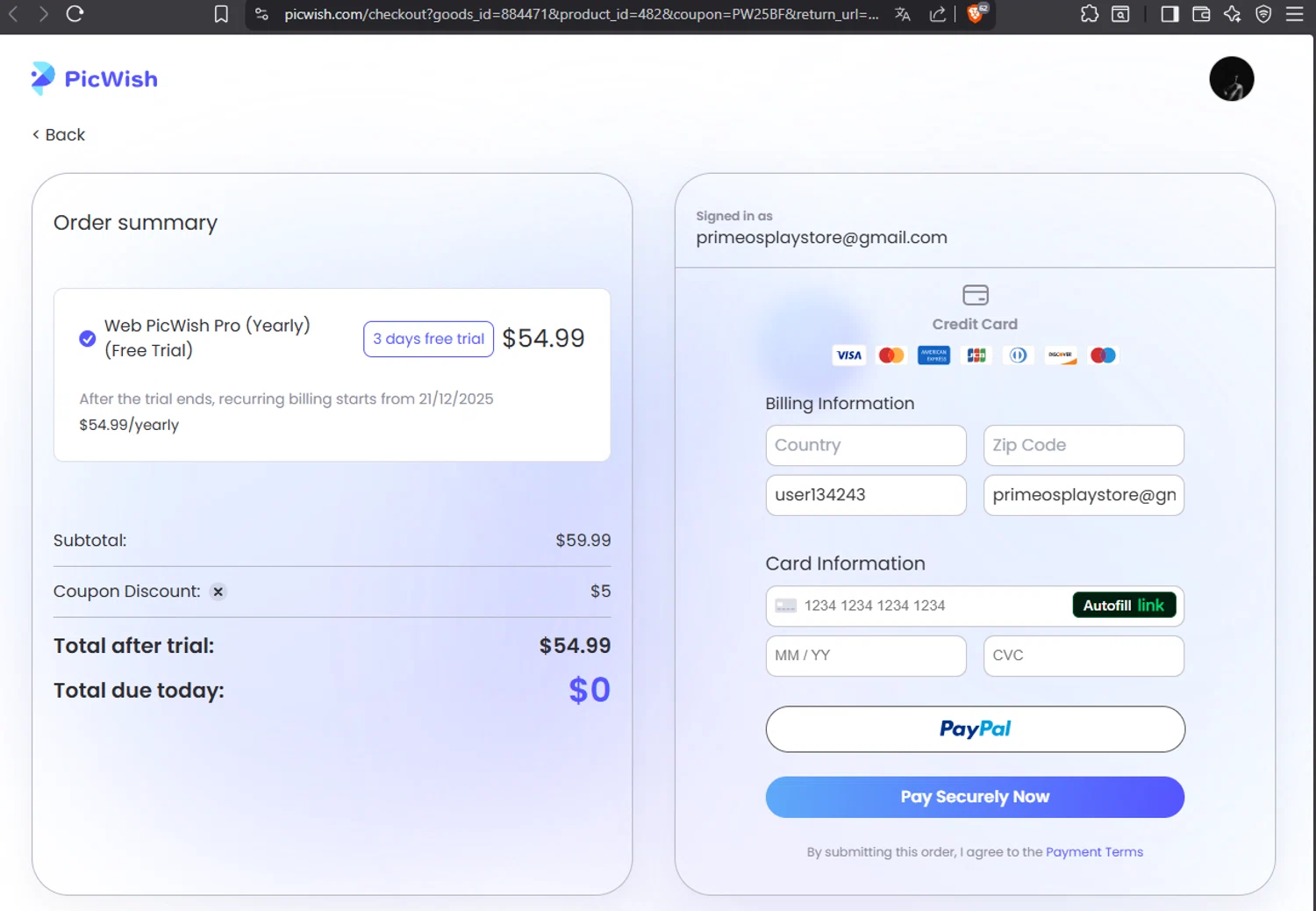This screenshot has width=1316, height=911.
Task: Remove the coupon discount with x
Action: [218, 592]
